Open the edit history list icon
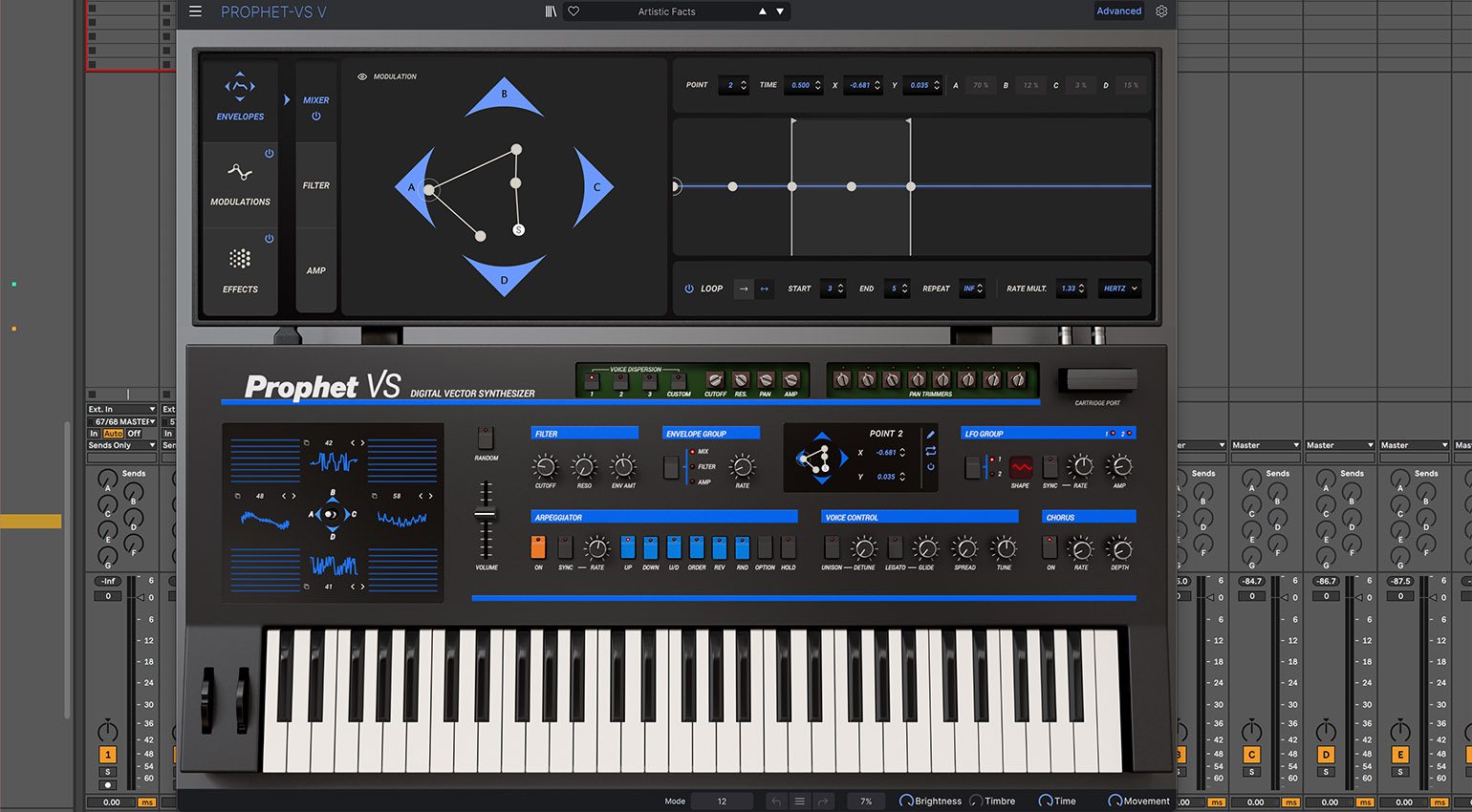Viewport: 1472px width, 812px height. click(800, 801)
